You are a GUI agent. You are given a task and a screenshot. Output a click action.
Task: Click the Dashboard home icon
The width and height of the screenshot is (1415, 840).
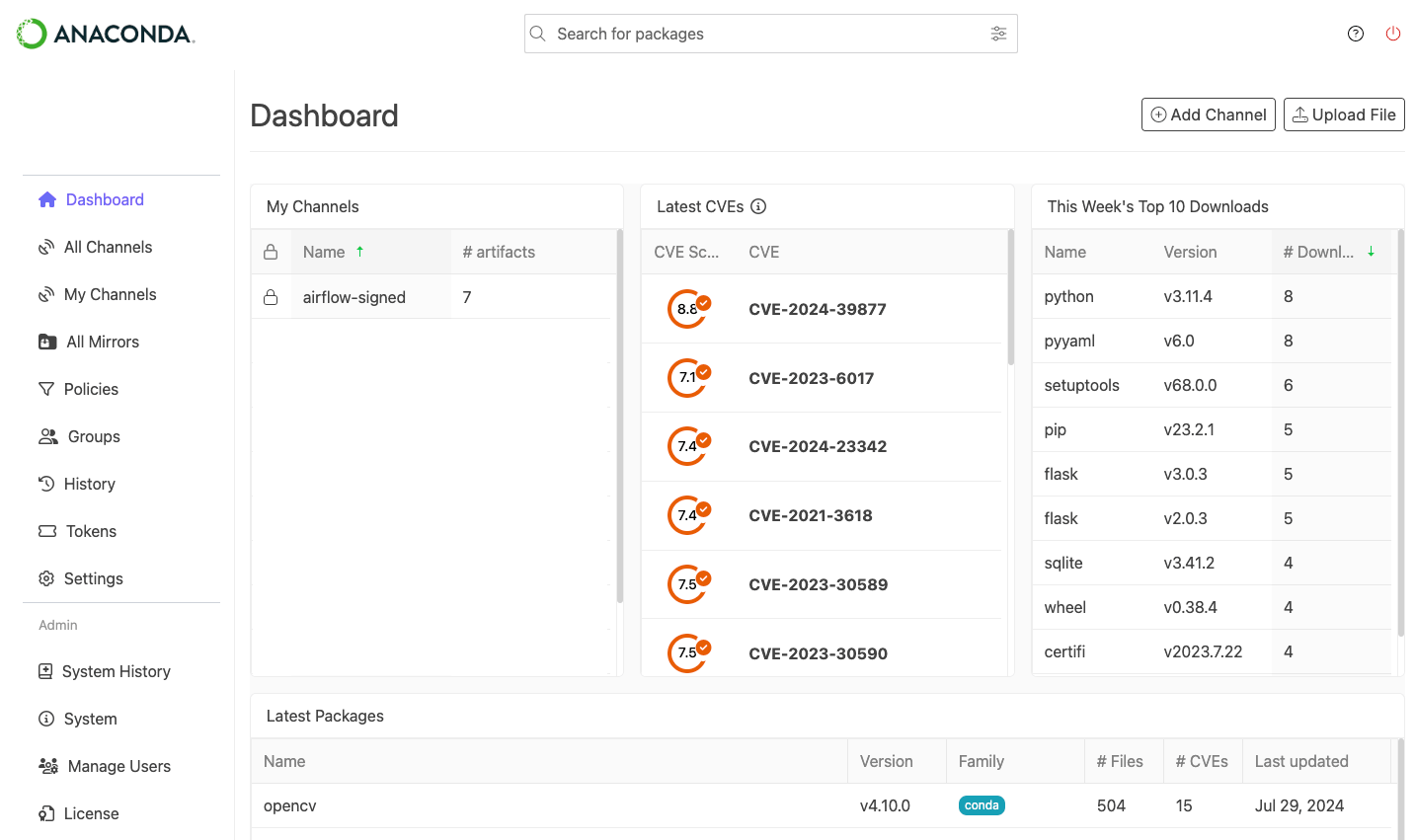[x=47, y=199]
